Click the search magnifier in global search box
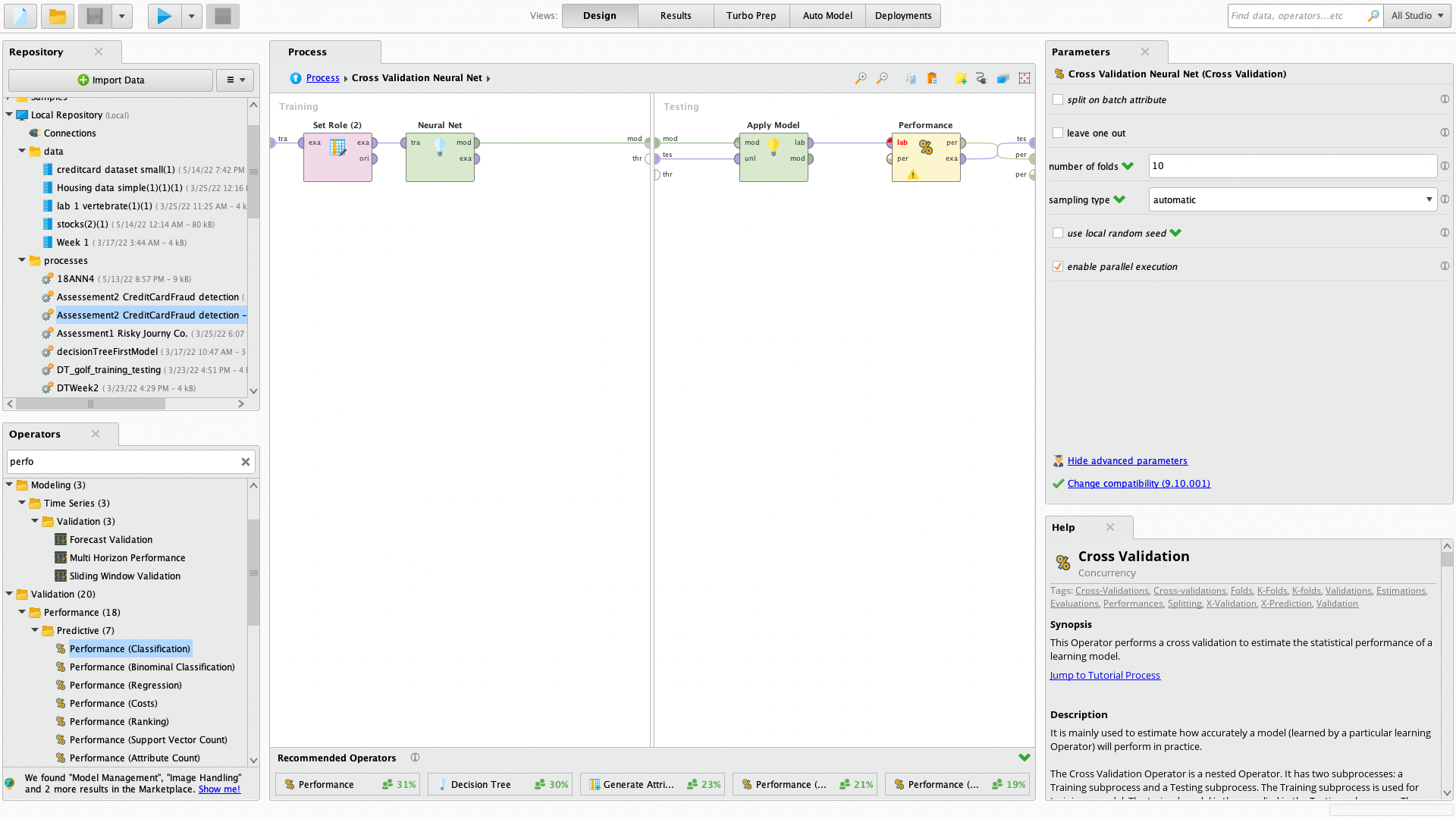 (1373, 16)
